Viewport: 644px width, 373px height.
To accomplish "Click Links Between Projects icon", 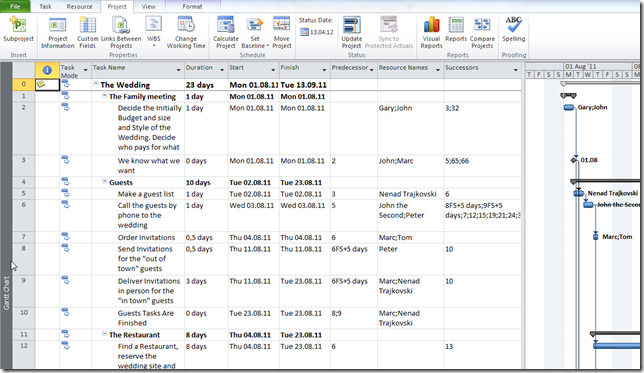I will point(121,25).
